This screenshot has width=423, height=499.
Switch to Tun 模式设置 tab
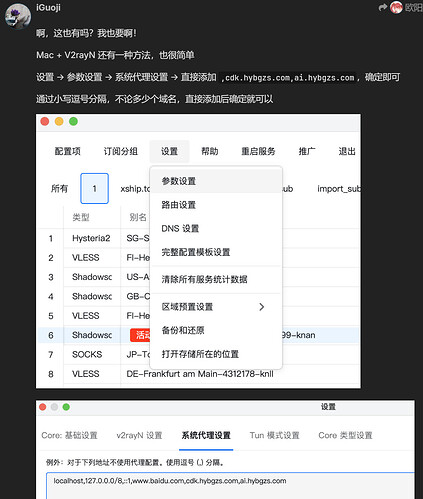tap(275, 435)
